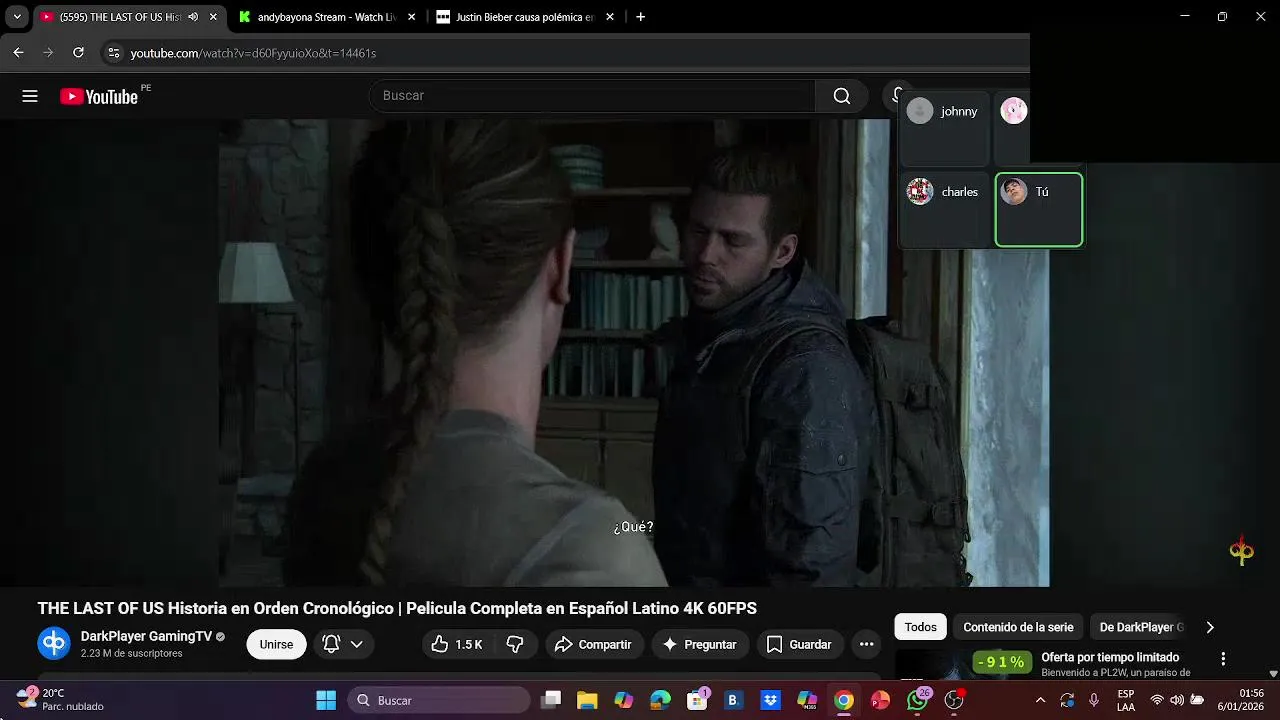Viewport: 1280px width, 720px height.
Task: Go forward with browser forward arrow
Action: [x=48, y=53]
